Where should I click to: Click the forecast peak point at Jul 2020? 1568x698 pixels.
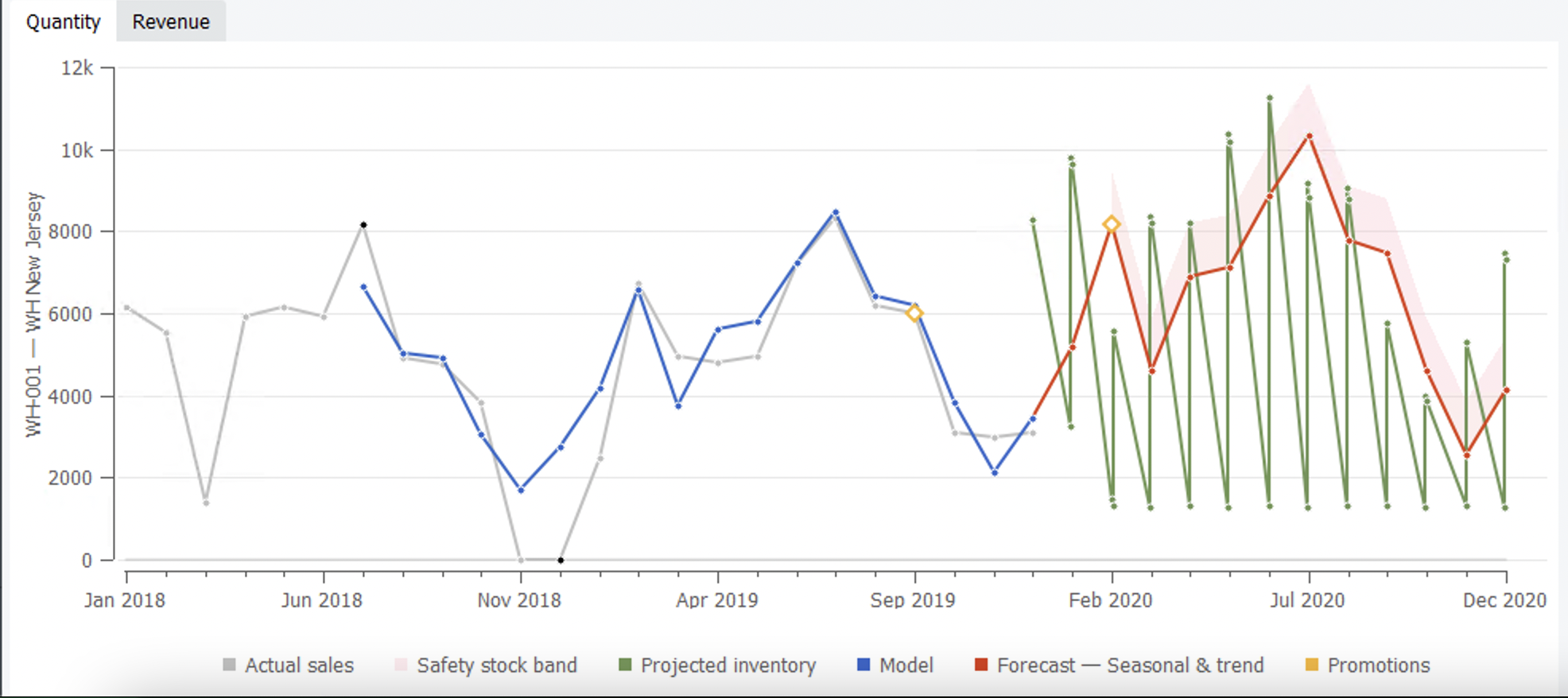click(x=1309, y=136)
